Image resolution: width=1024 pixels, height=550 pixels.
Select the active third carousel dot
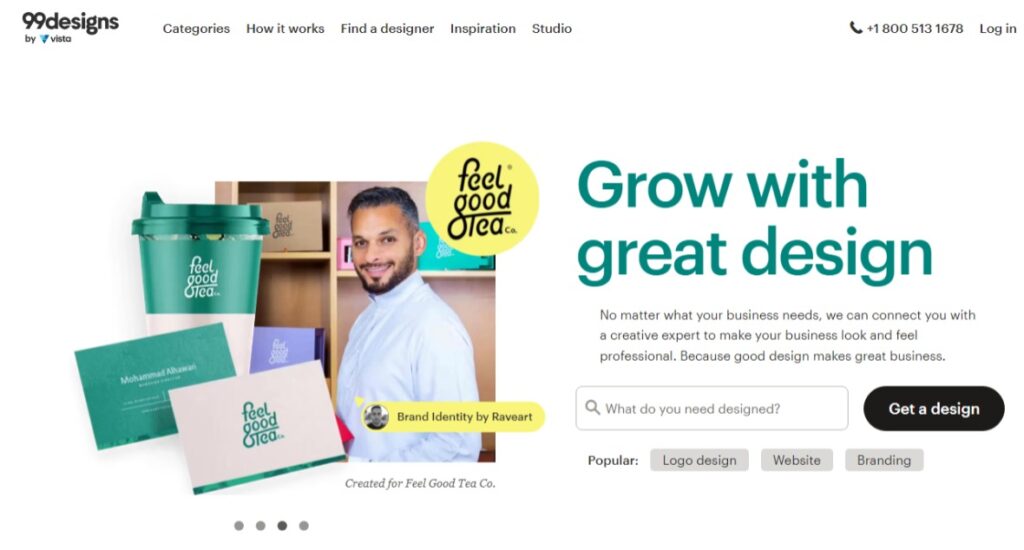(x=282, y=525)
